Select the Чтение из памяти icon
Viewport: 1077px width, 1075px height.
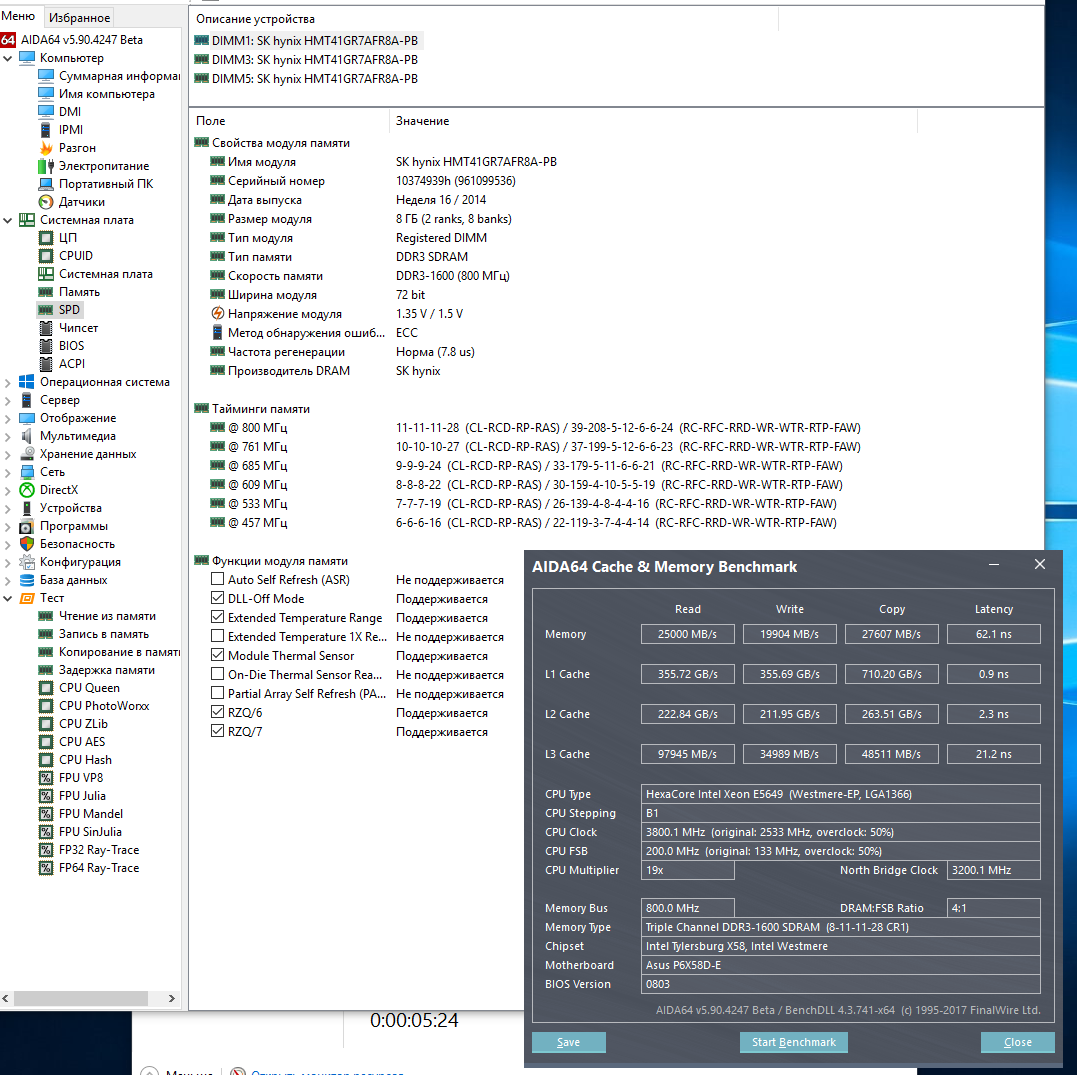coord(46,616)
